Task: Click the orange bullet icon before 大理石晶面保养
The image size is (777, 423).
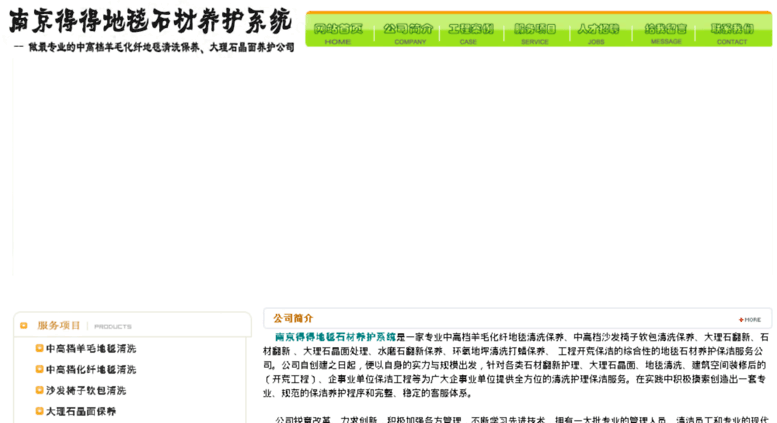Action: (x=39, y=411)
